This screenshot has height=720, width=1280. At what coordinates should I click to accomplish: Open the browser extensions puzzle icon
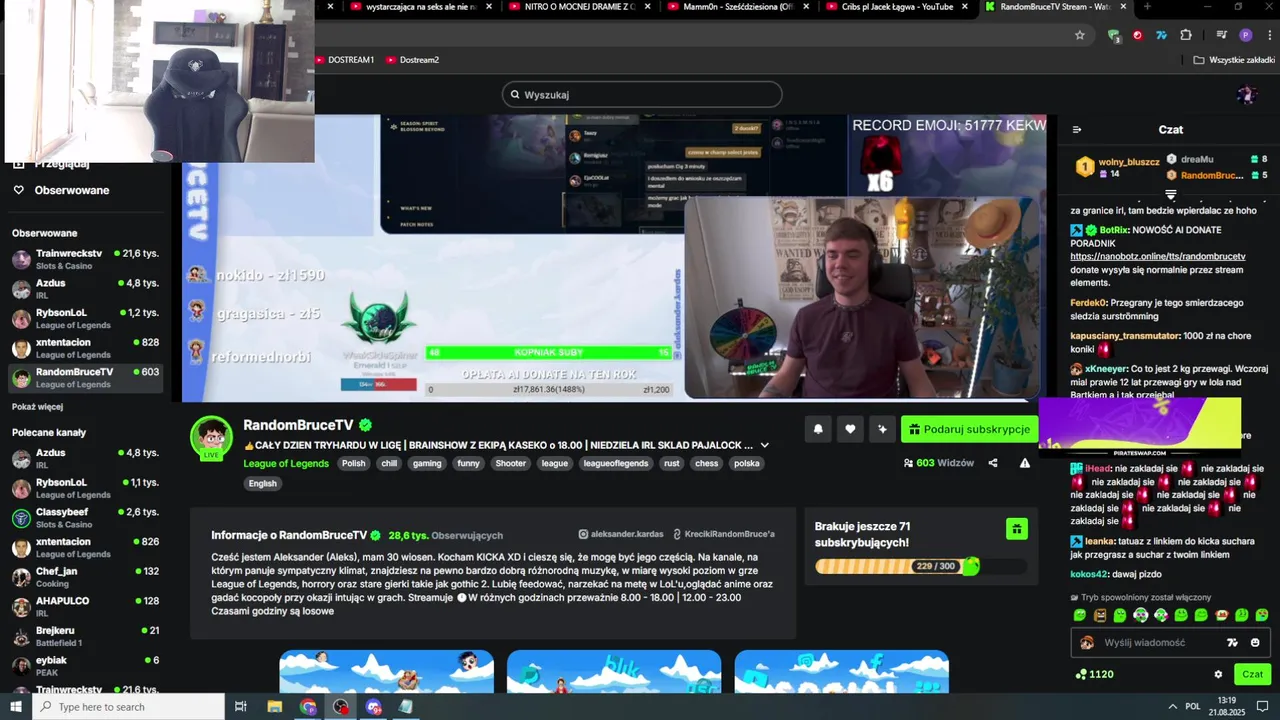(1186, 35)
